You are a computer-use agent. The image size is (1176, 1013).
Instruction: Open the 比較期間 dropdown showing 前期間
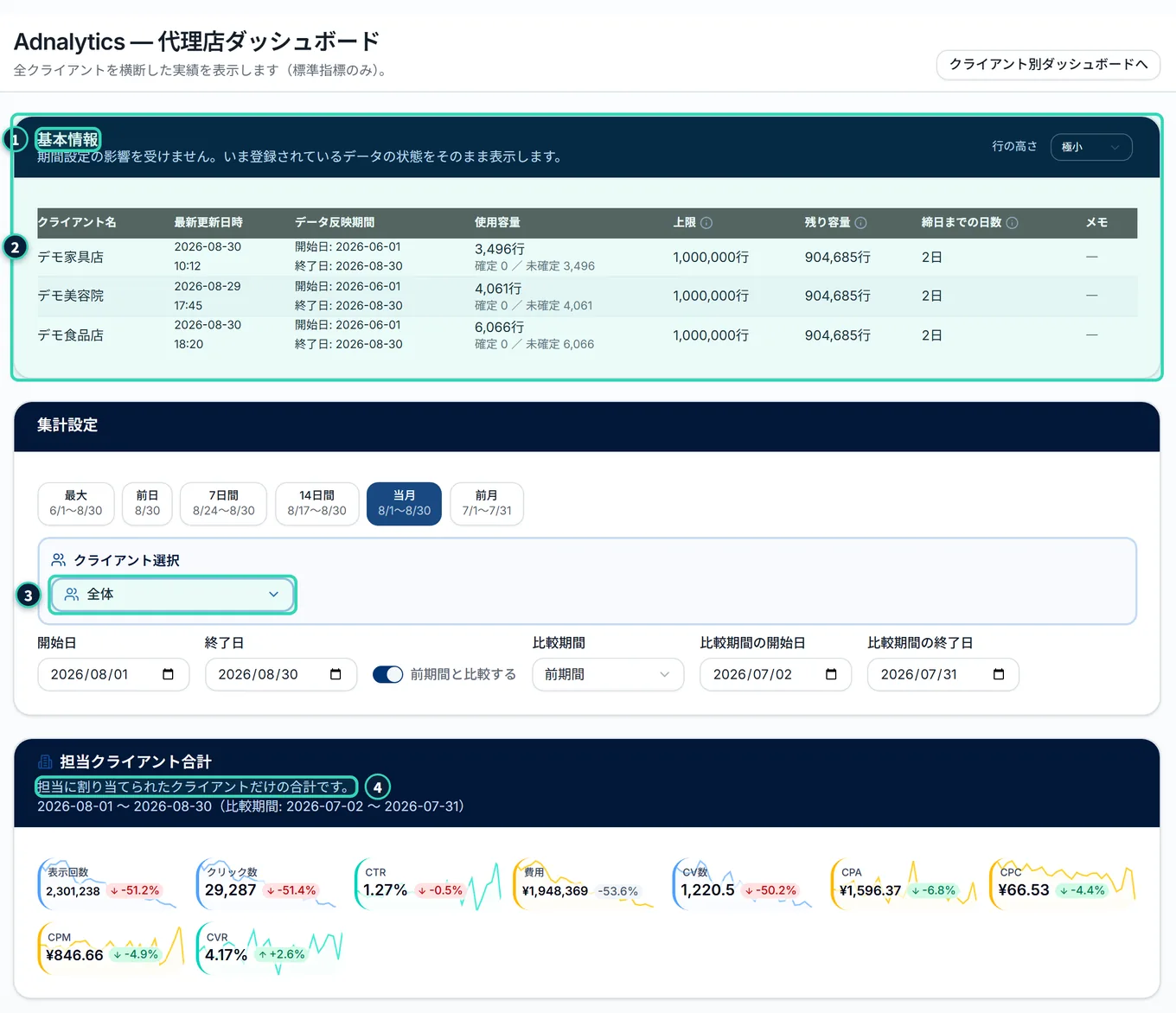coord(608,674)
